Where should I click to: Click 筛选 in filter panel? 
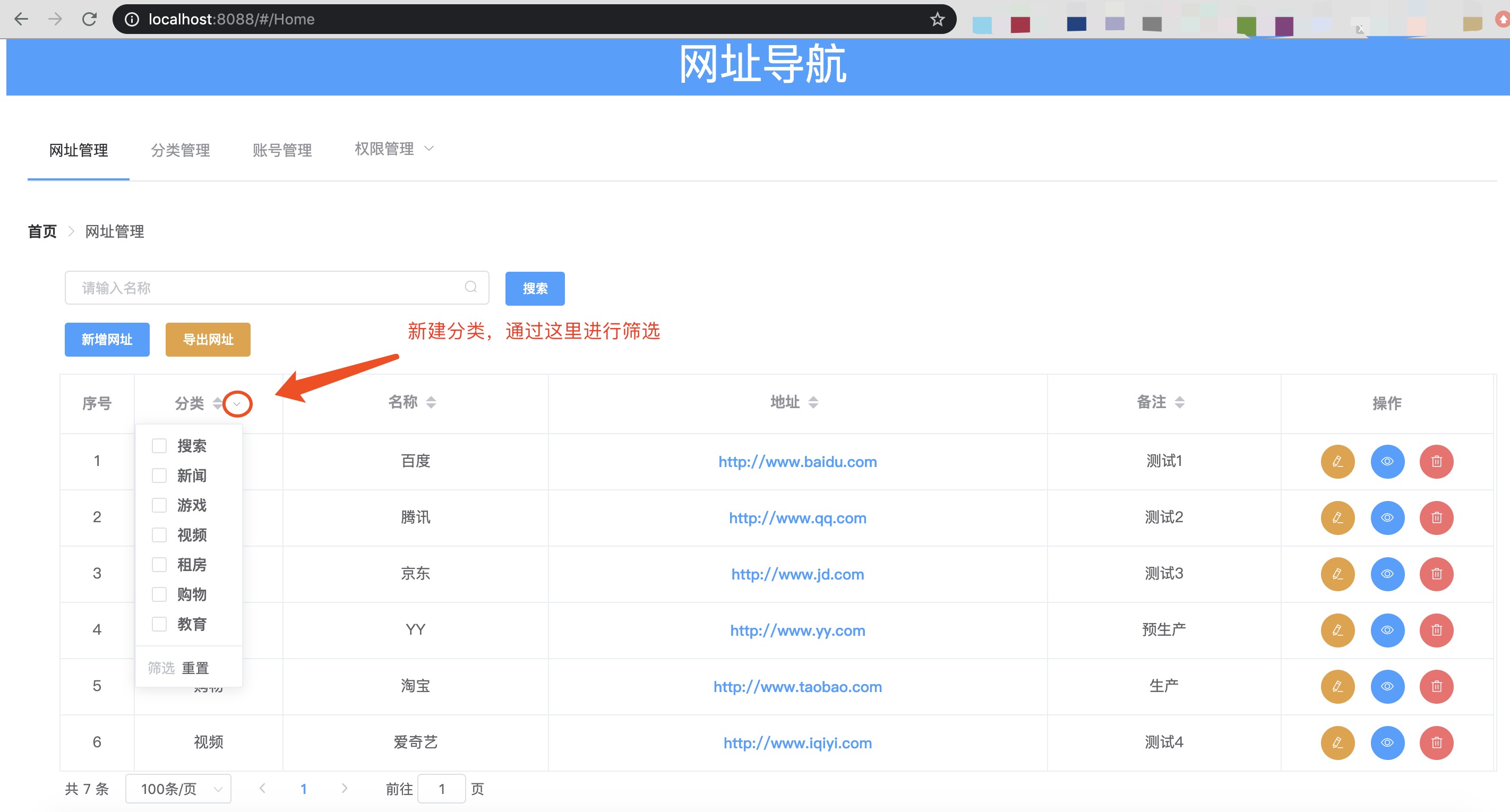161,668
